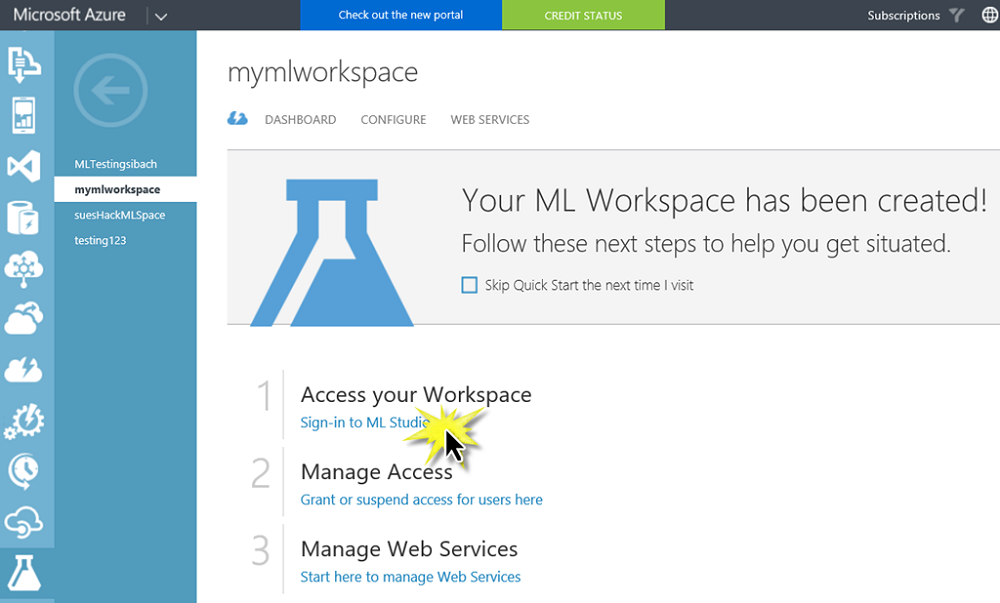Image resolution: width=1000 pixels, height=603 pixels.
Task: Open the Azure Websites sidebar icon
Action: click(x=24, y=64)
